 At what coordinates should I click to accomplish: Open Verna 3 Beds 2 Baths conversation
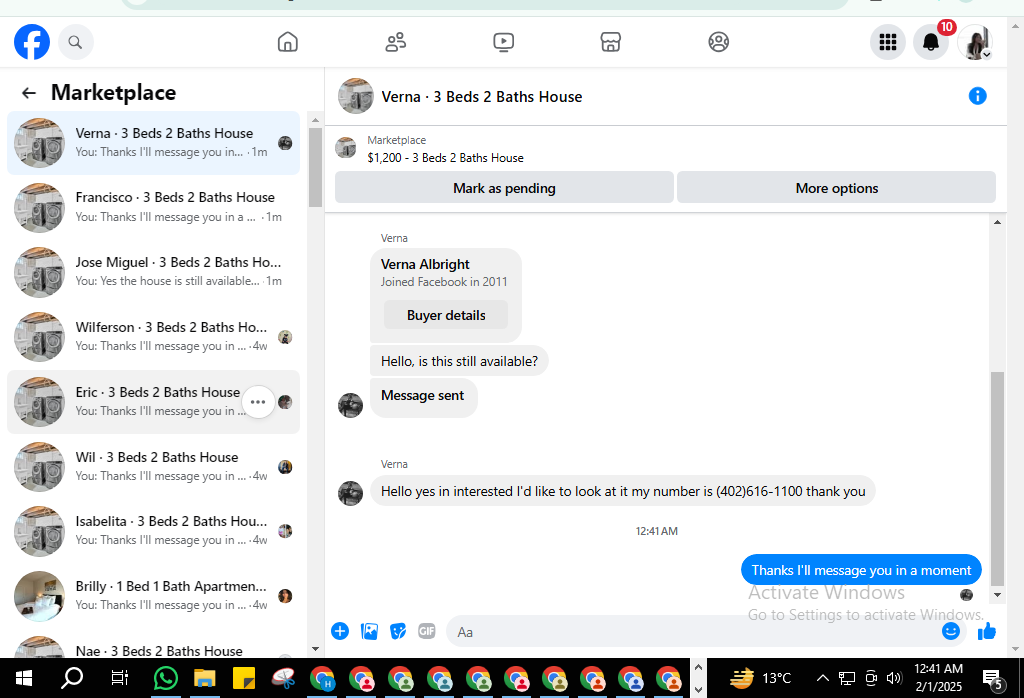tap(153, 143)
